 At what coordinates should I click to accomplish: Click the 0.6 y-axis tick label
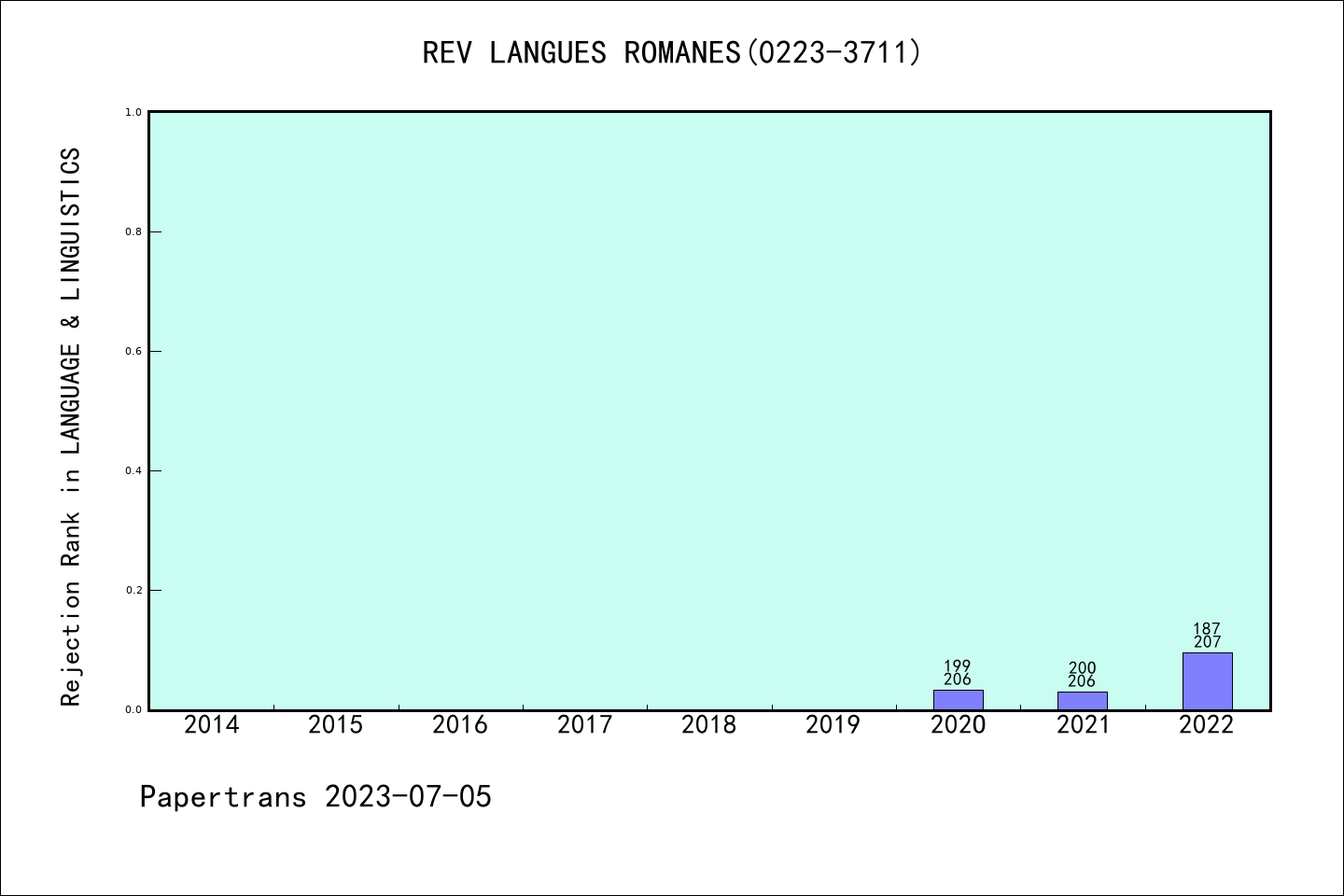(133, 351)
